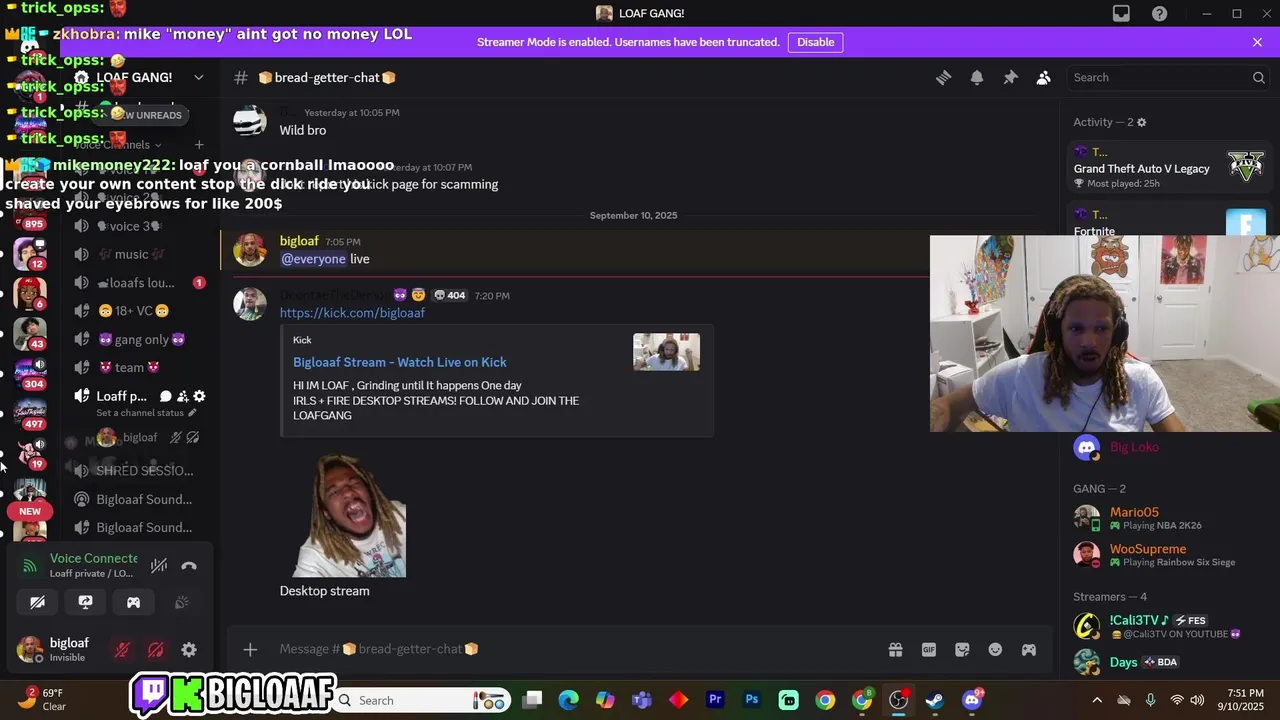Open bigloaf status and account menu
The image size is (1280, 720).
(56, 650)
